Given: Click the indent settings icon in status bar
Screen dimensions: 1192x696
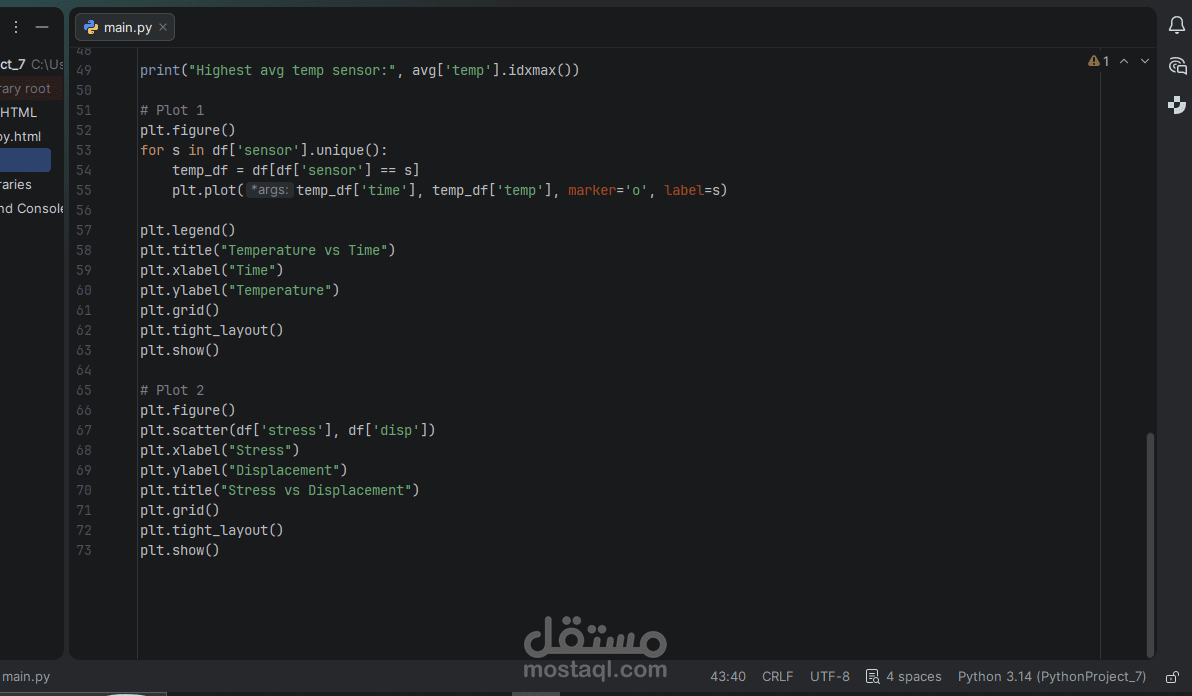Looking at the screenshot, I should pyautogui.click(x=873, y=676).
